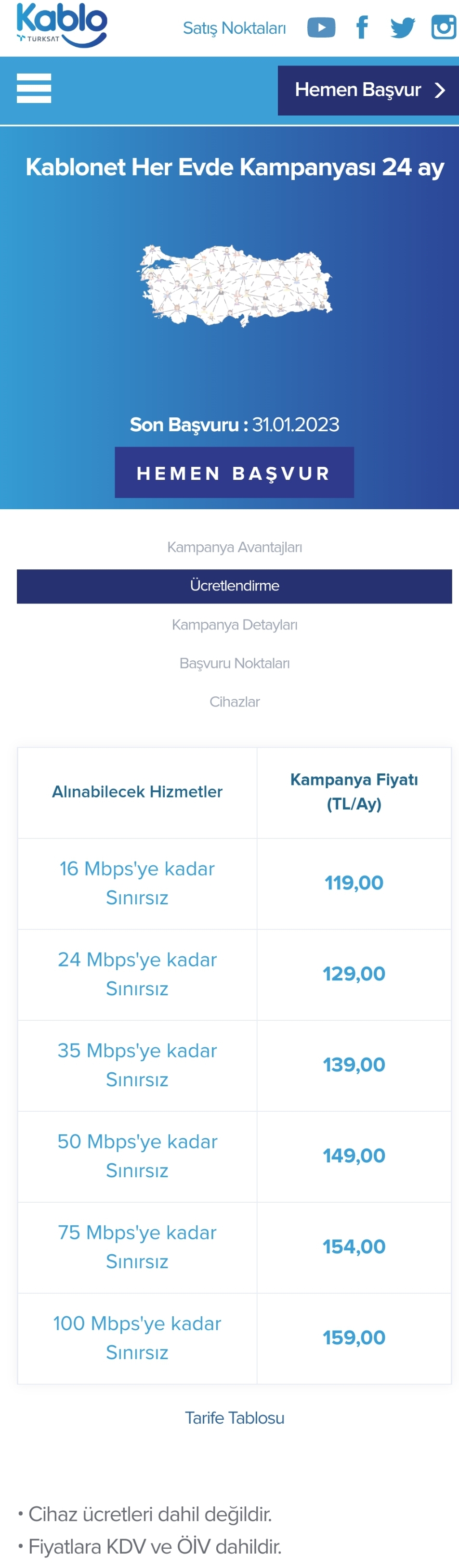This screenshot has width=459, height=1568.
Task: Open the Instagram social icon
Action: (445, 27)
